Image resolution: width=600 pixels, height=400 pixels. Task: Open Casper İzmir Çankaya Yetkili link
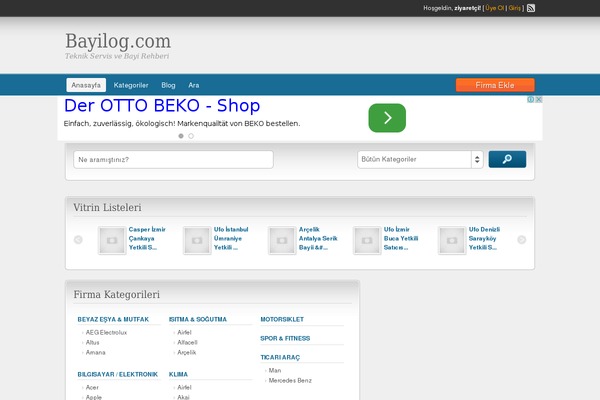point(147,238)
